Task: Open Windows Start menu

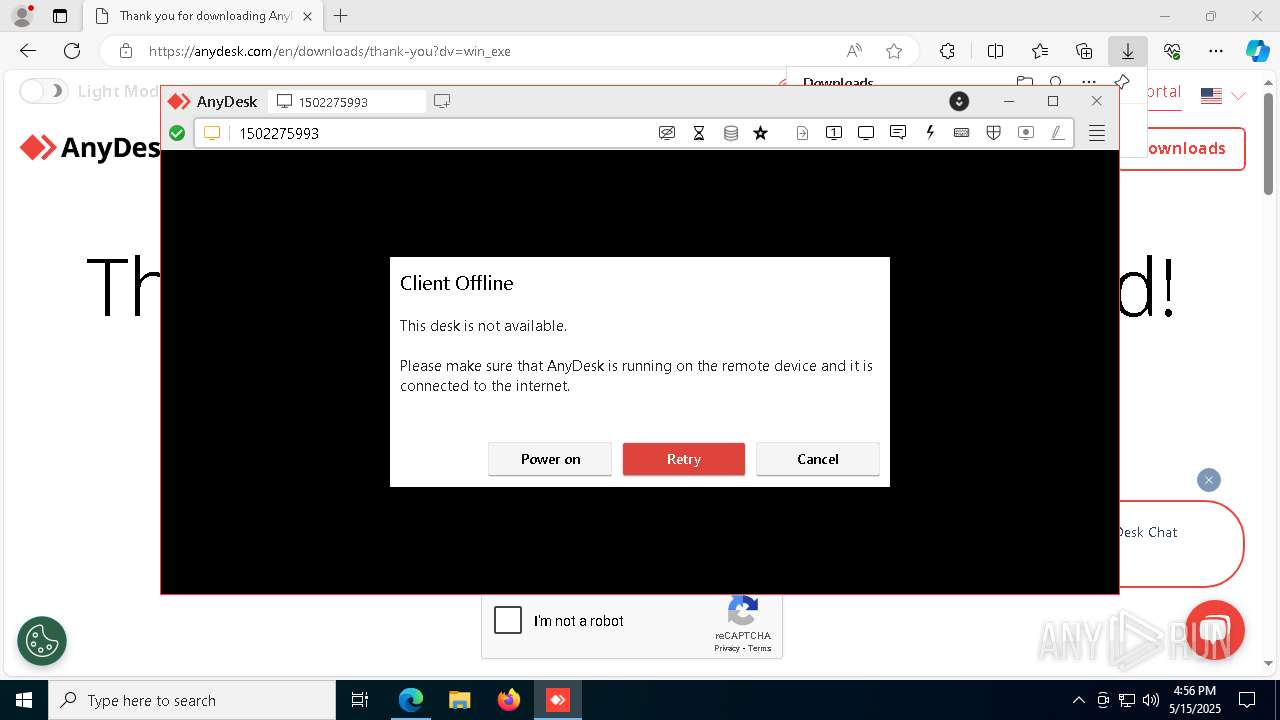Action: pyautogui.click(x=24, y=700)
